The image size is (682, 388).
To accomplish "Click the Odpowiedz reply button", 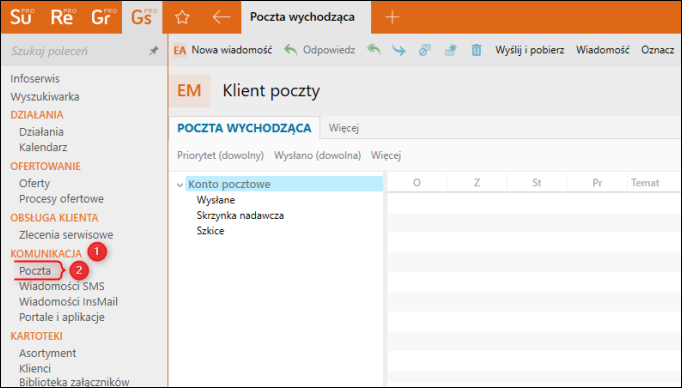I will [329, 50].
